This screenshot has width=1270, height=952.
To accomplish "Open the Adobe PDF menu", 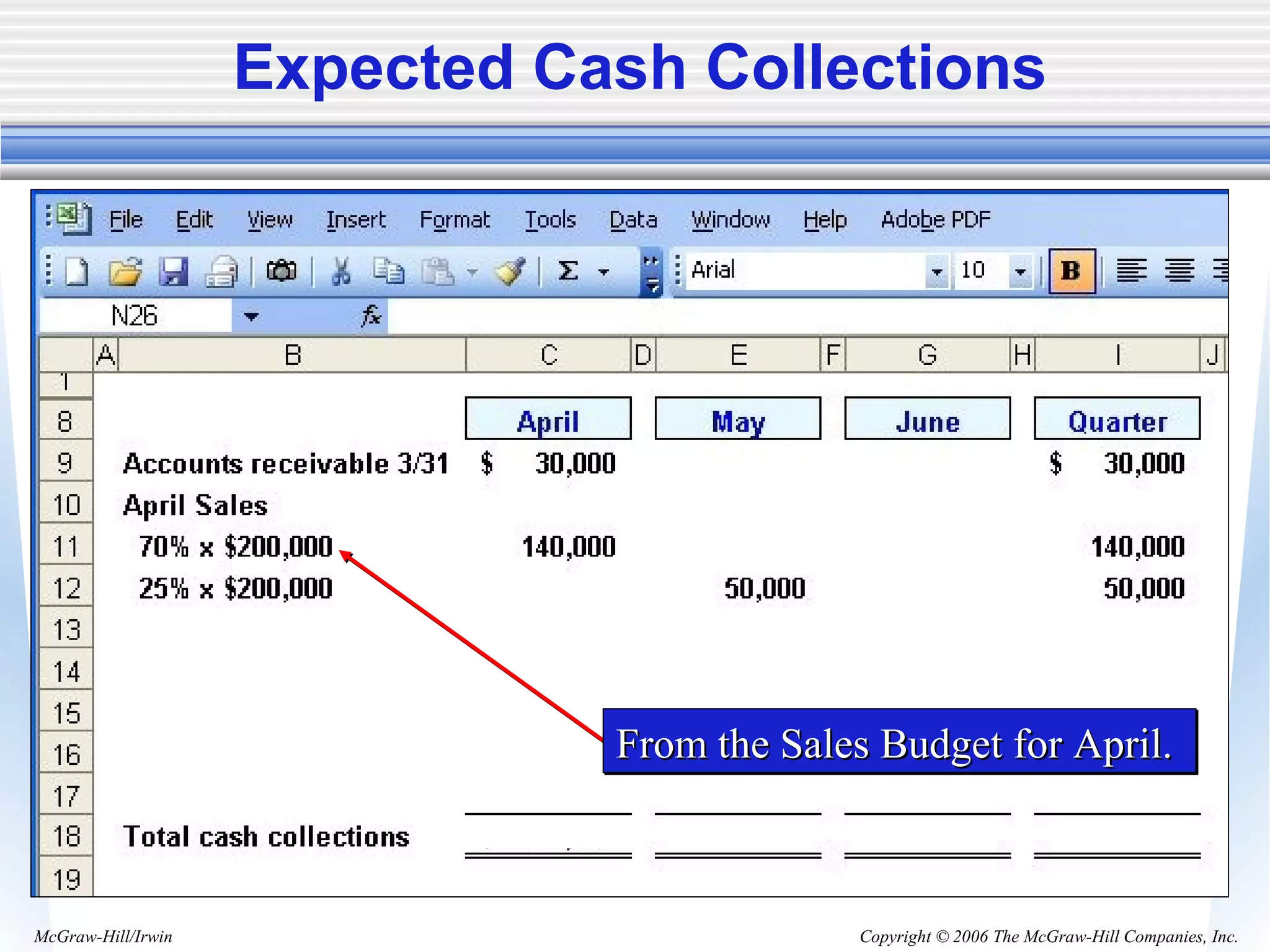I will 936,219.
